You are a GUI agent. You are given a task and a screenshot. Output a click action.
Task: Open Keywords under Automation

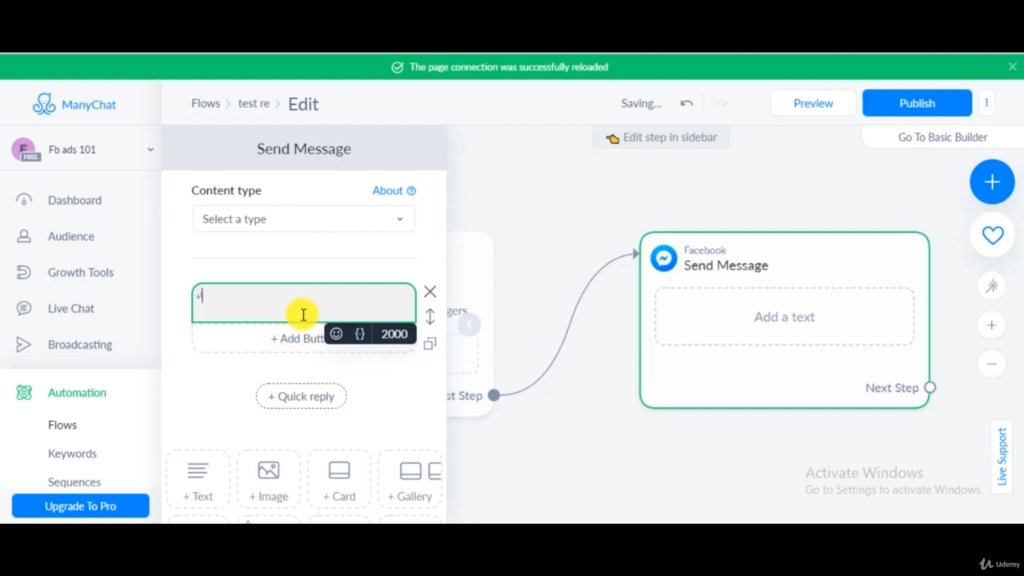tap(72, 453)
